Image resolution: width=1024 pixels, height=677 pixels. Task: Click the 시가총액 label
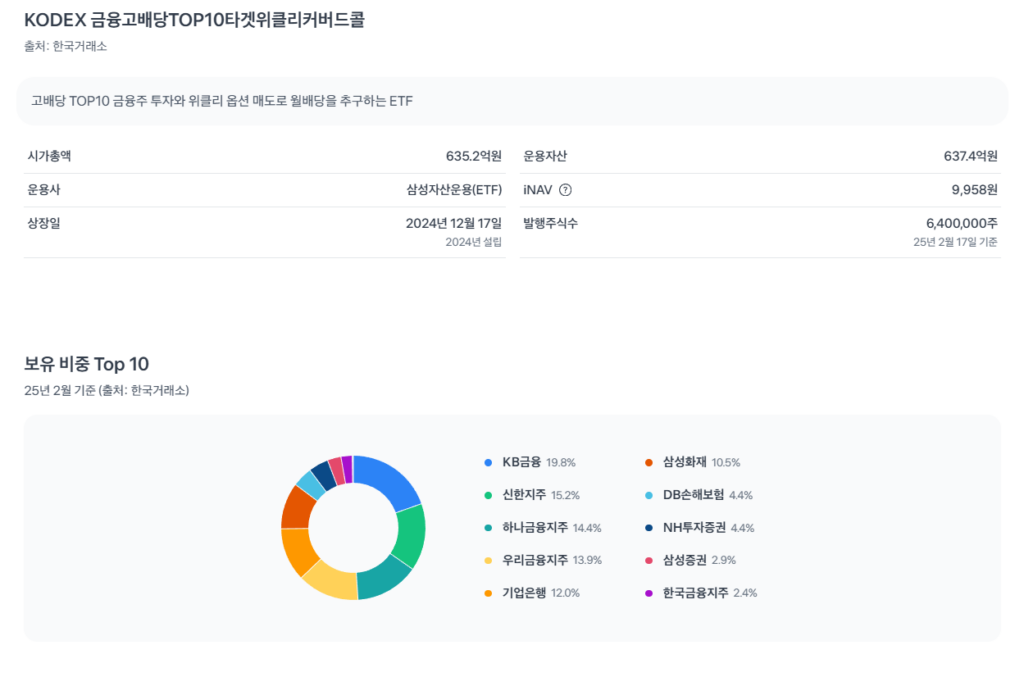50,156
